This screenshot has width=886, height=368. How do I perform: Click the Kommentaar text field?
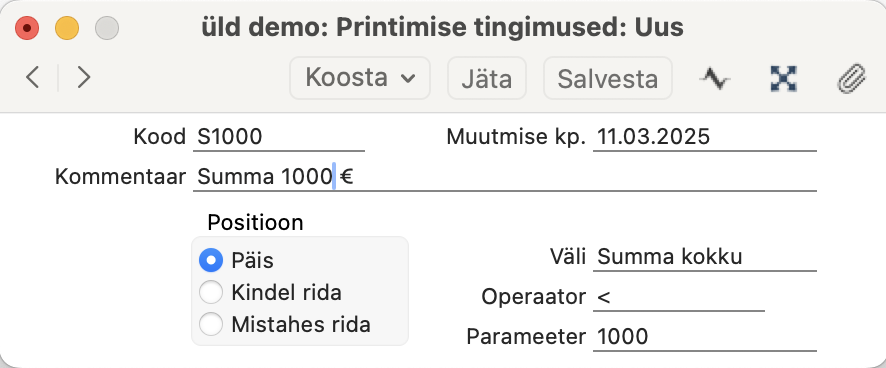pyautogui.click(x=505, y=177)
